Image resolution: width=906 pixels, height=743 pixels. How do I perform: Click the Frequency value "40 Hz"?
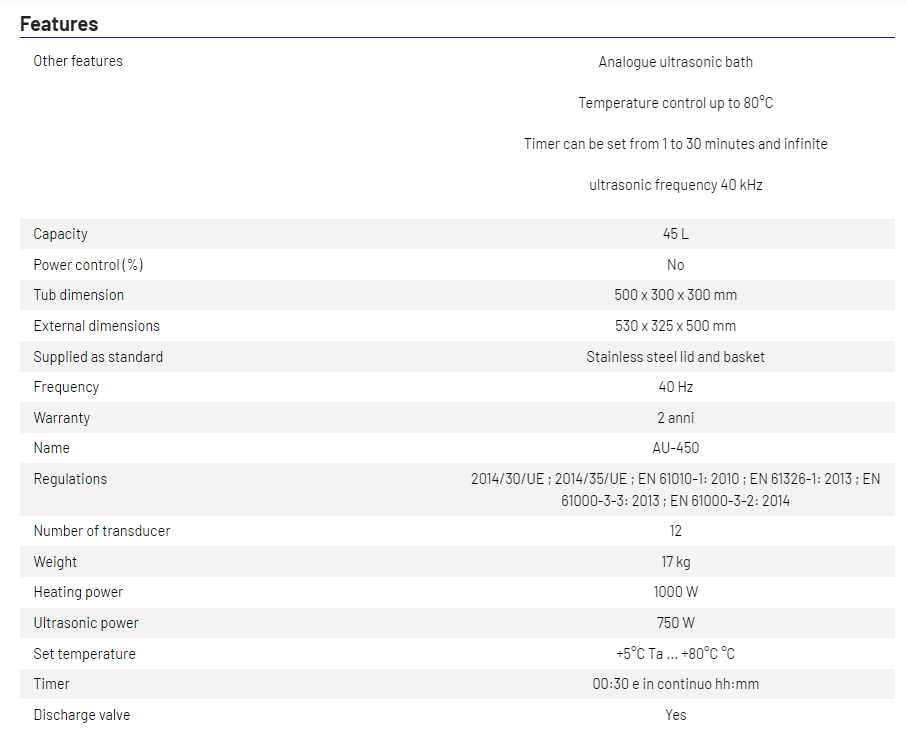(676, 387)
